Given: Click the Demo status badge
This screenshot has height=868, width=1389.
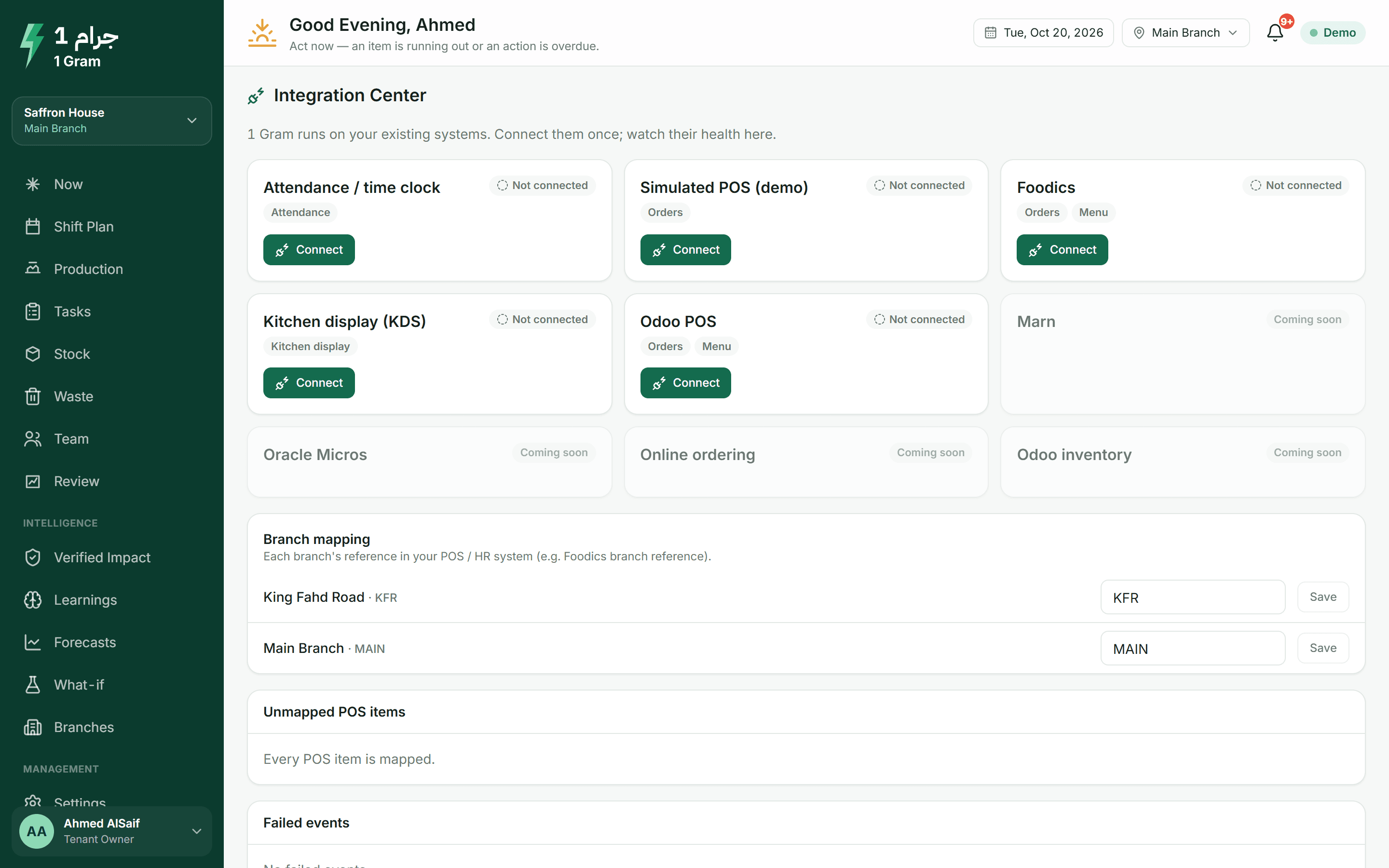Looking at the screenshot, I should [x=1332, y=33].
